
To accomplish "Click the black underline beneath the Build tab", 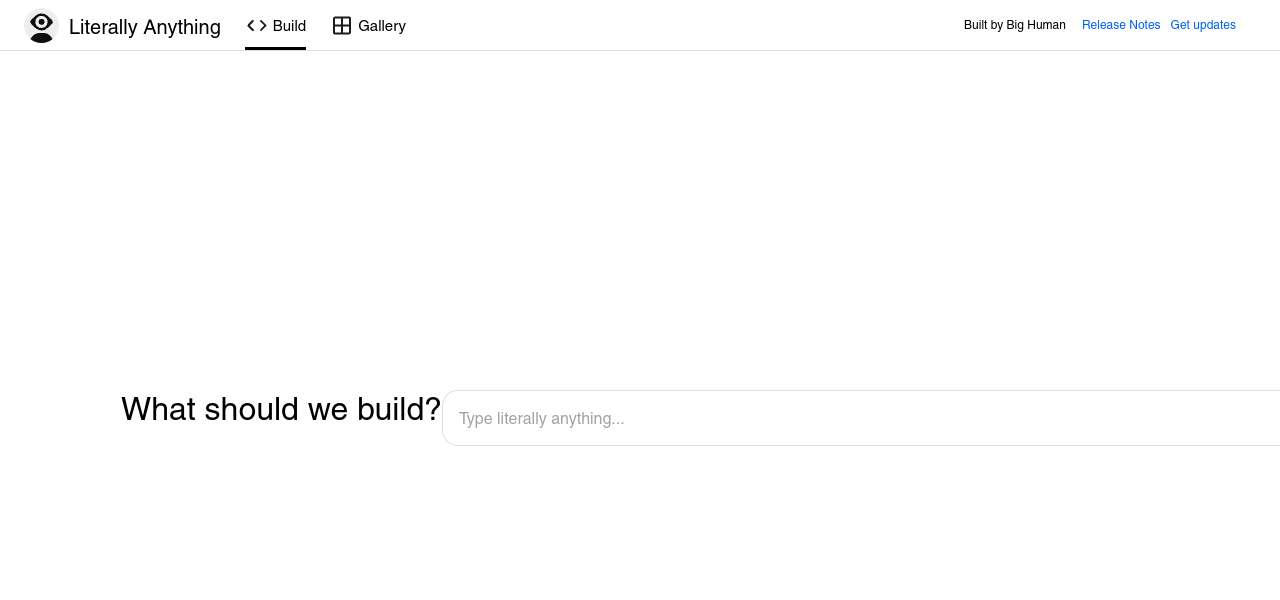I will 276,48.
